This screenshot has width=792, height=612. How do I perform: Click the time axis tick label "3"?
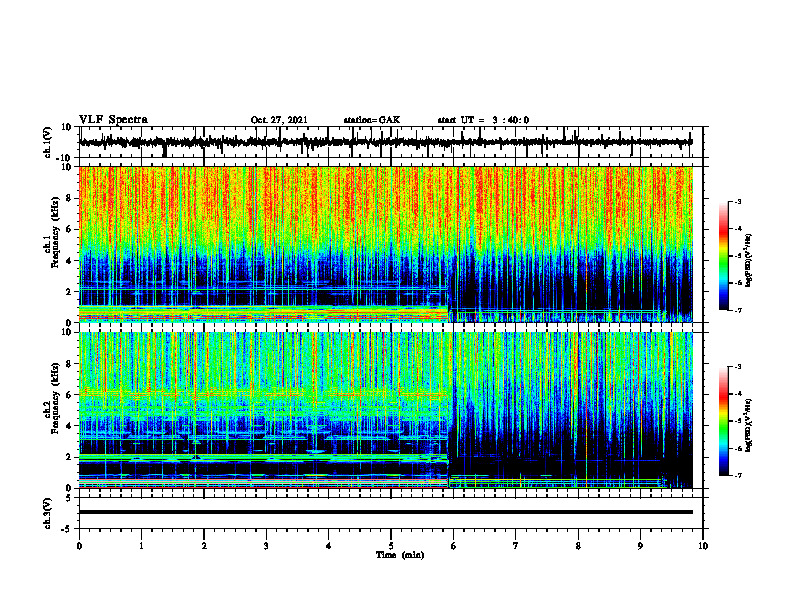point(266,546)
